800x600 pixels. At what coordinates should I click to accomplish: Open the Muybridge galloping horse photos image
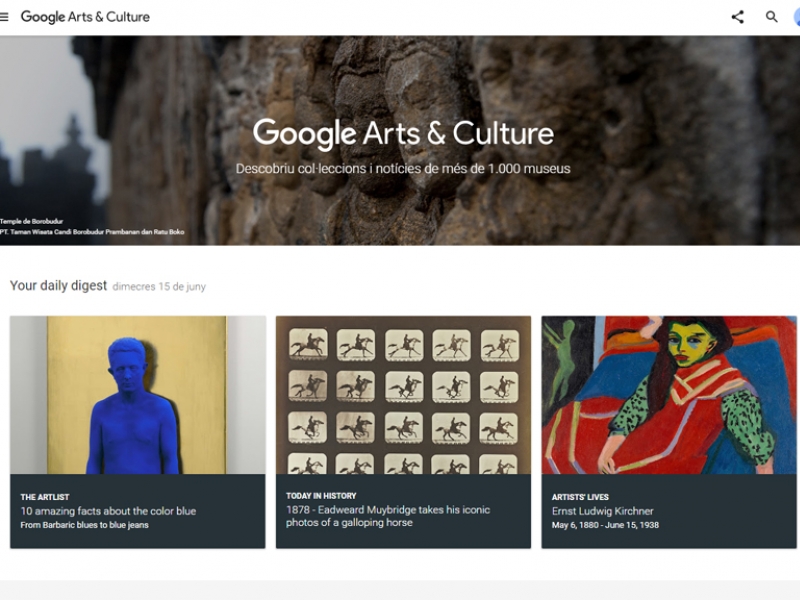[x=403, y=395]
